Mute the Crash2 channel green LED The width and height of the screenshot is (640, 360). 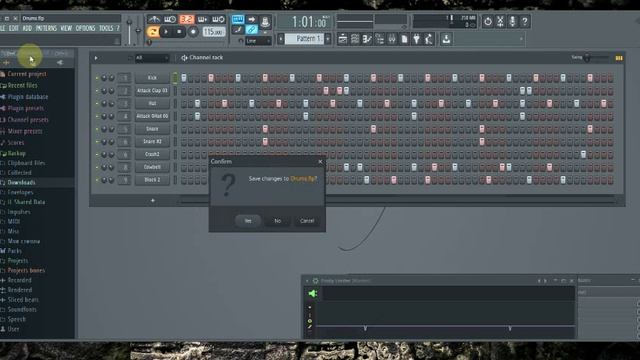pyautogui.click(x=97, y=155)
